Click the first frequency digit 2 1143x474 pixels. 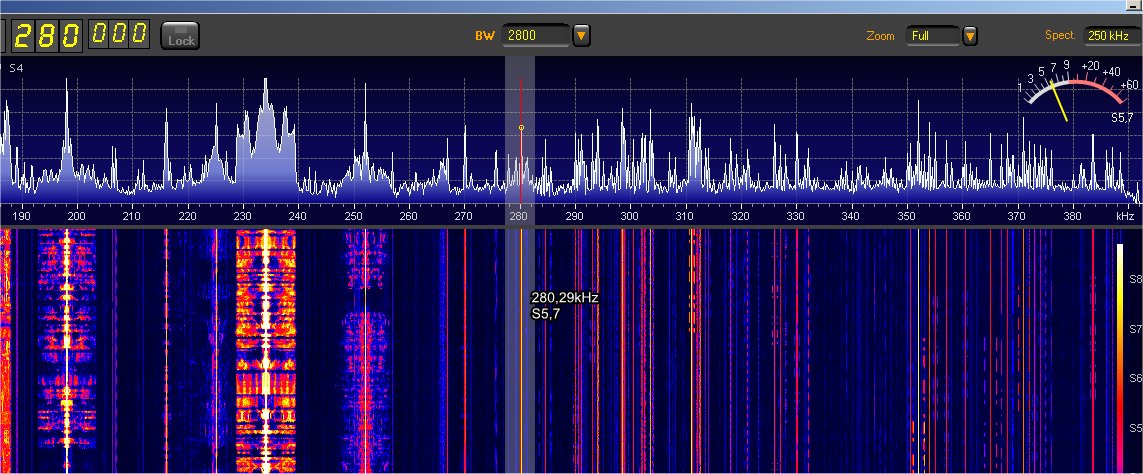22,36
